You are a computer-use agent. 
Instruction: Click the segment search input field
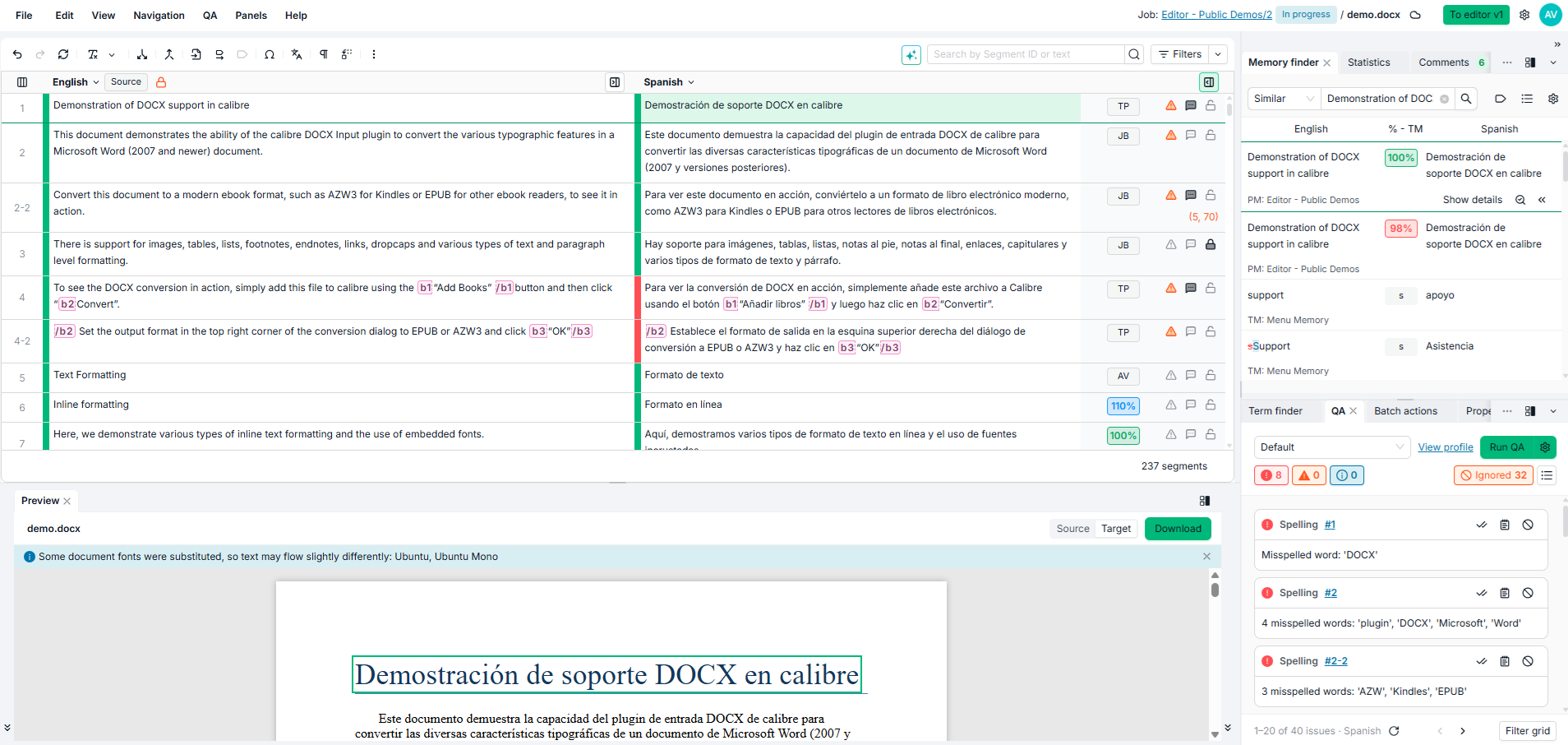point(1026,54)
